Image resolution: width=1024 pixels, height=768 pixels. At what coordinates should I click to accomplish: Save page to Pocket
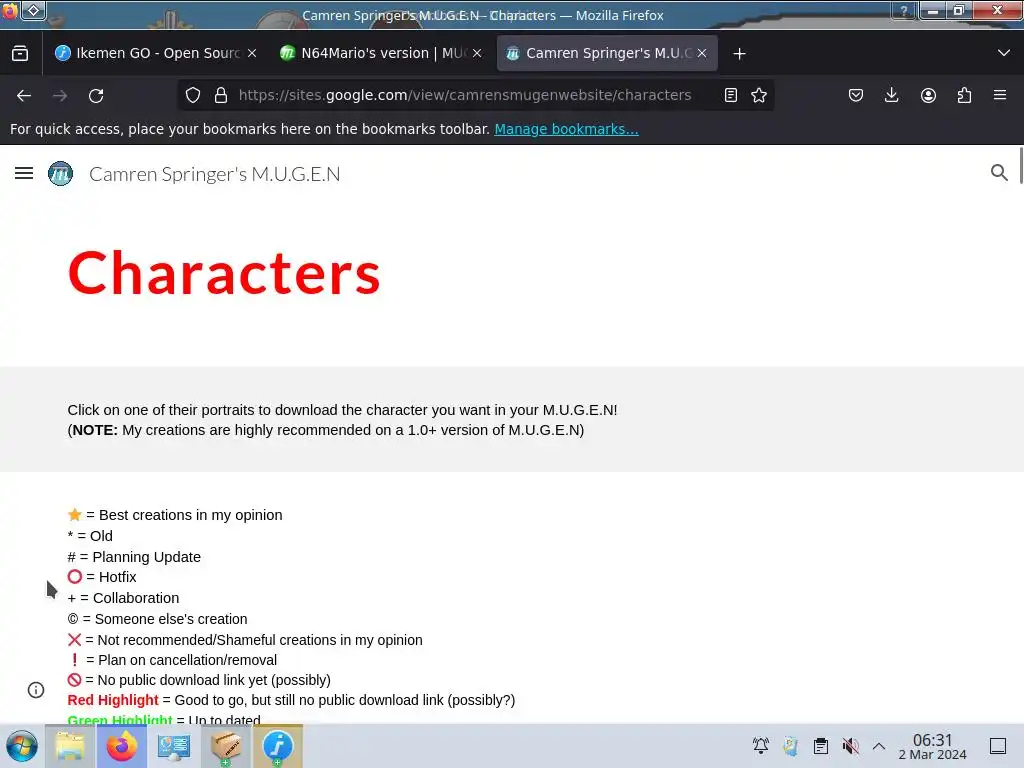pos(856,95)
